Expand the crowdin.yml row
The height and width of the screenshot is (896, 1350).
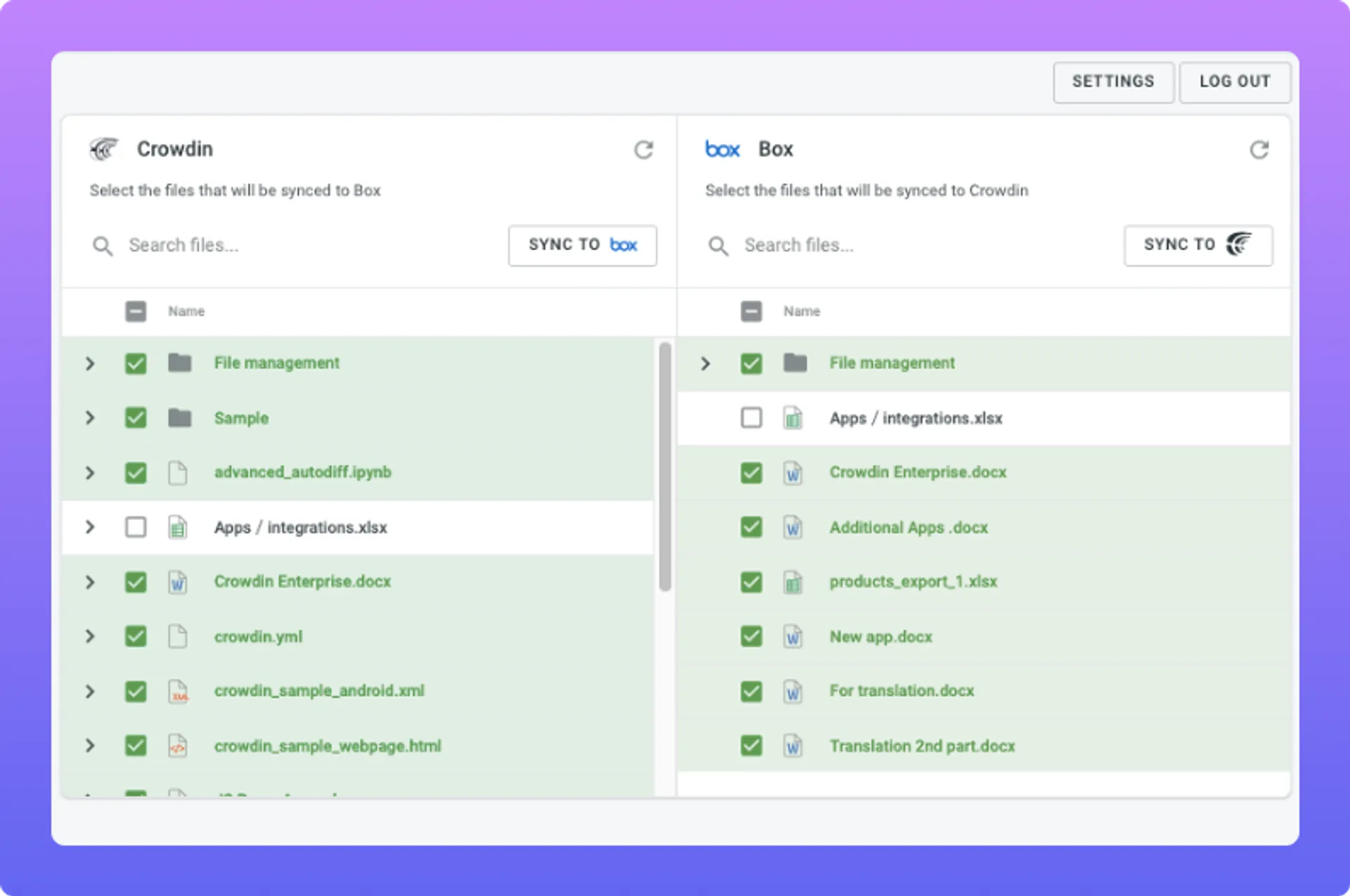pos(90,637)
